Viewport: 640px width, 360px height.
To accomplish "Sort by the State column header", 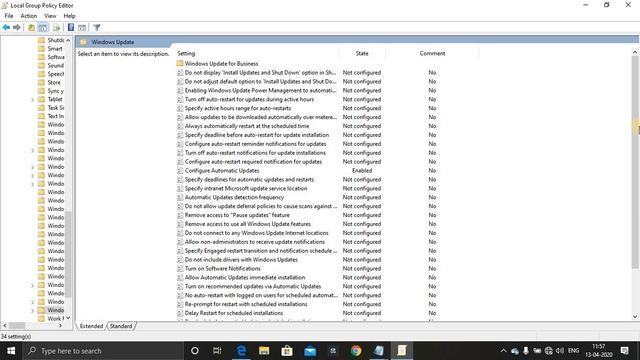I will point(362,53).
